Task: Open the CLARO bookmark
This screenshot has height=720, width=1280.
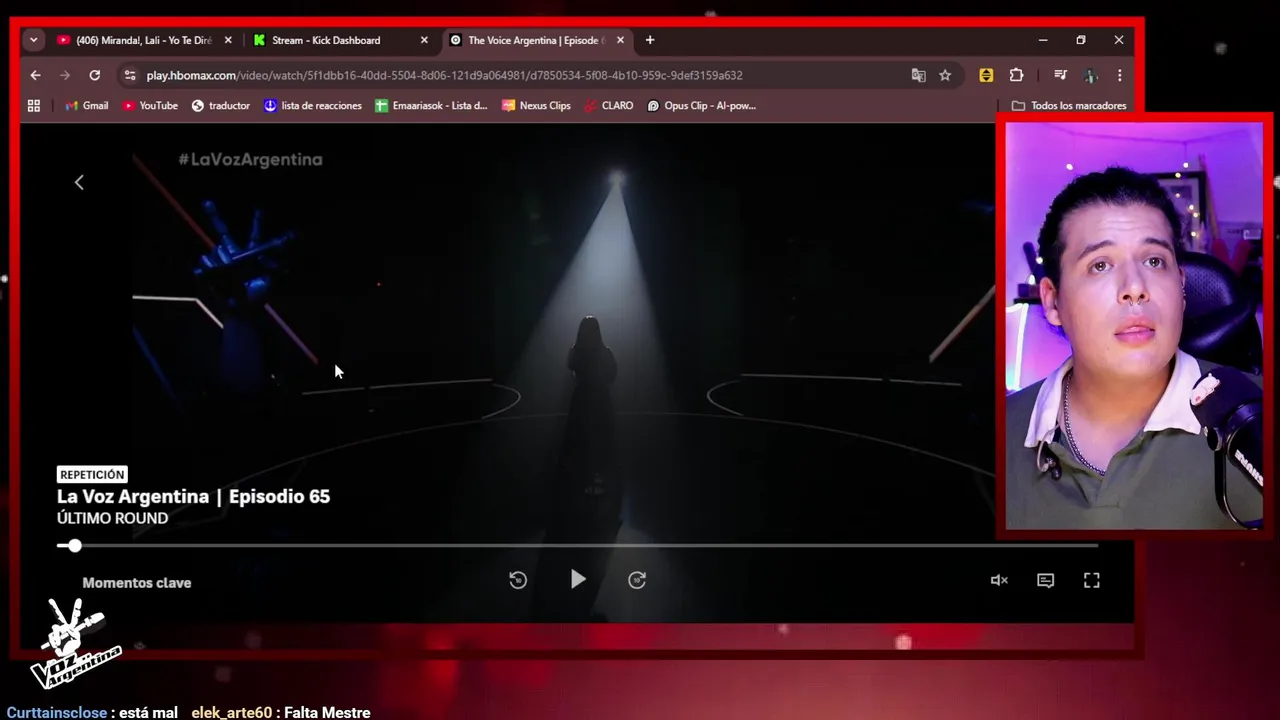Action: [608, 105]
